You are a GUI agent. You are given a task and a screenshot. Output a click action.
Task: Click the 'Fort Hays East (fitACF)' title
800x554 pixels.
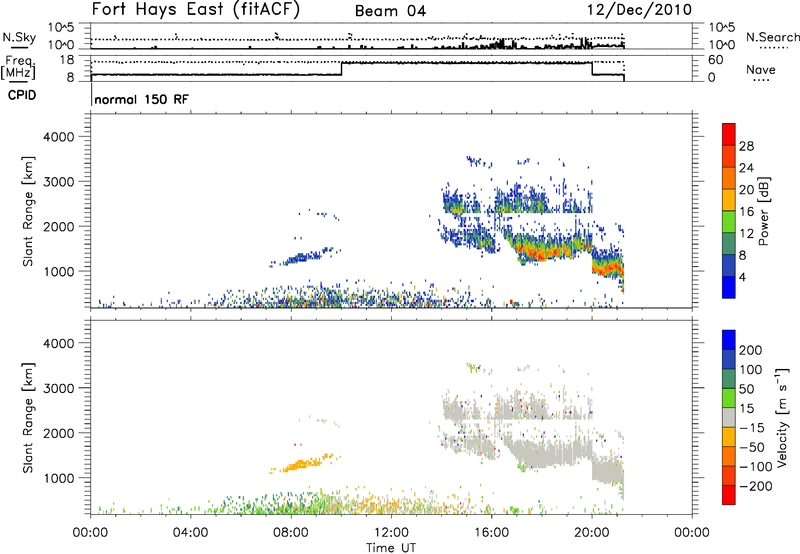(196, 9)
